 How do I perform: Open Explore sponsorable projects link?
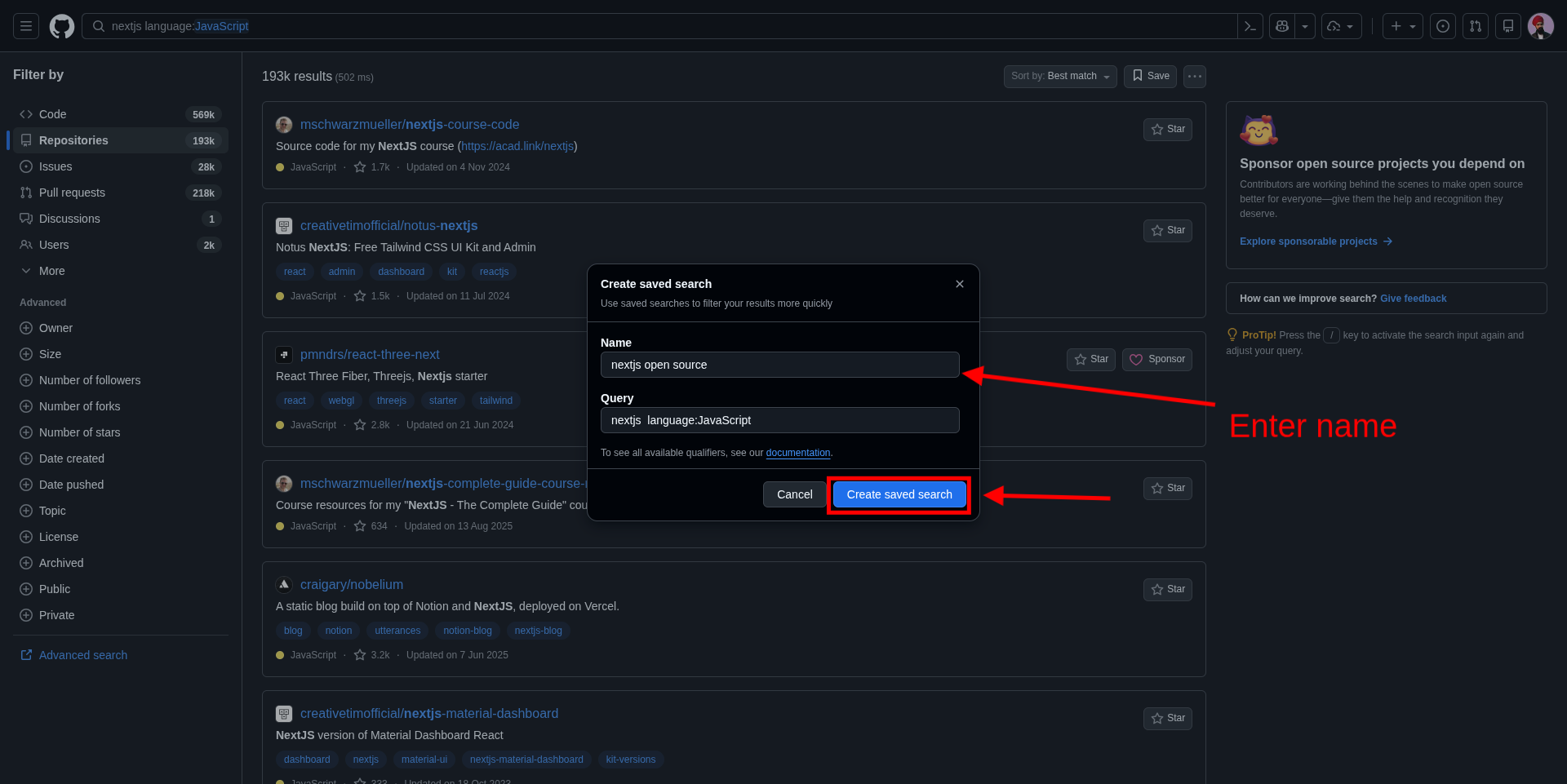[1316, 241]
